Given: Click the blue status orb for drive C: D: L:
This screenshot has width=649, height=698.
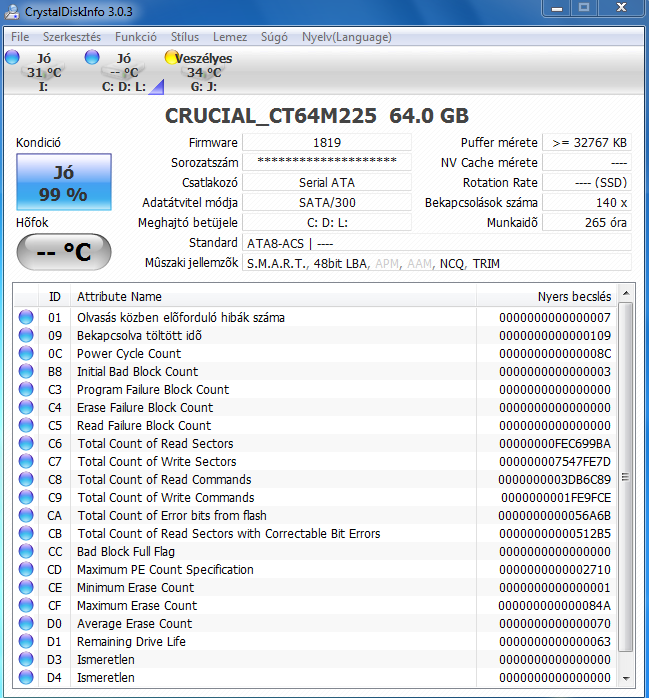Looking at the screenshot, I should coord(92,57).
